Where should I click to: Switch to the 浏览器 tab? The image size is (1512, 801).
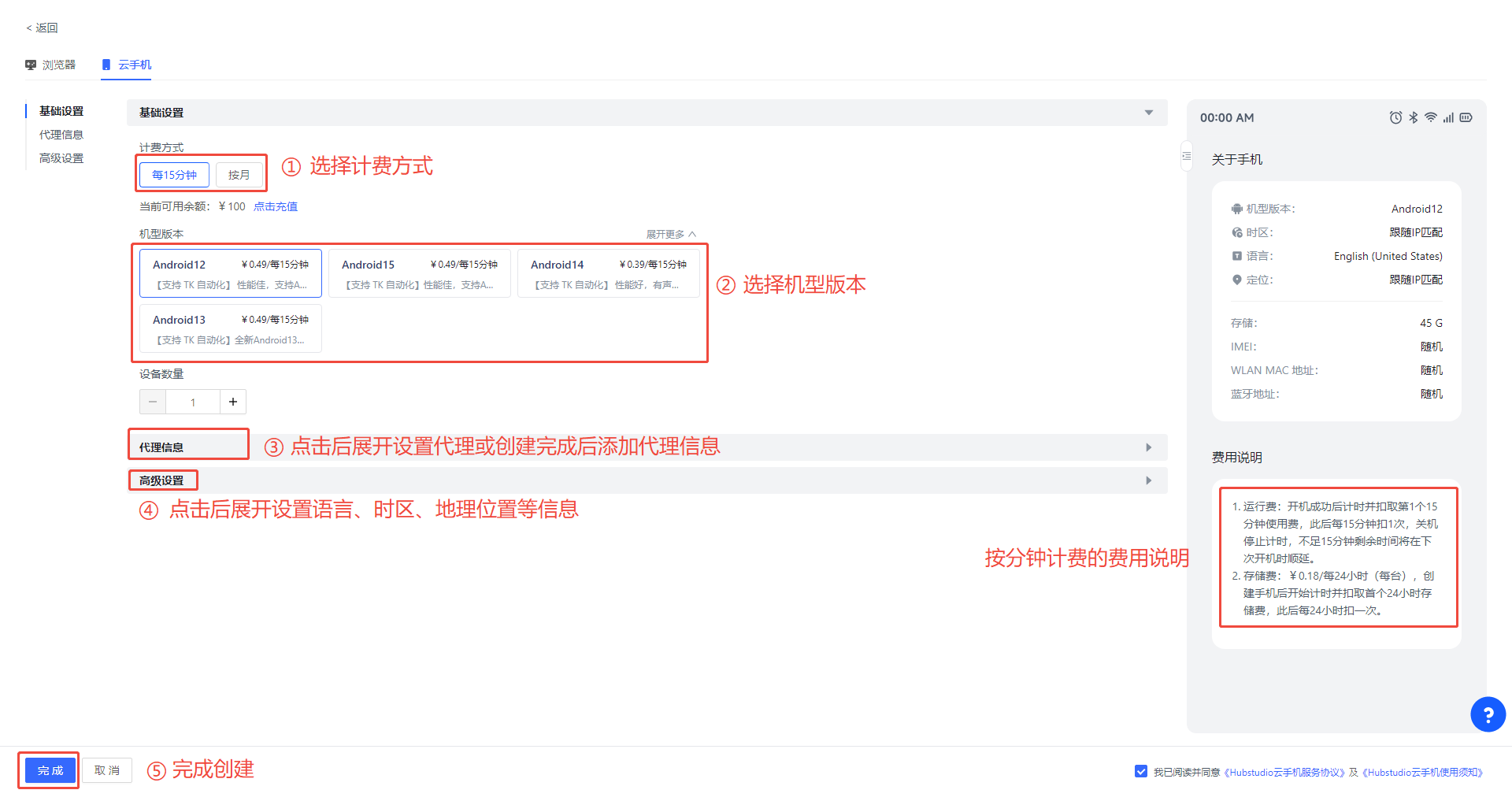click(50, 65)
